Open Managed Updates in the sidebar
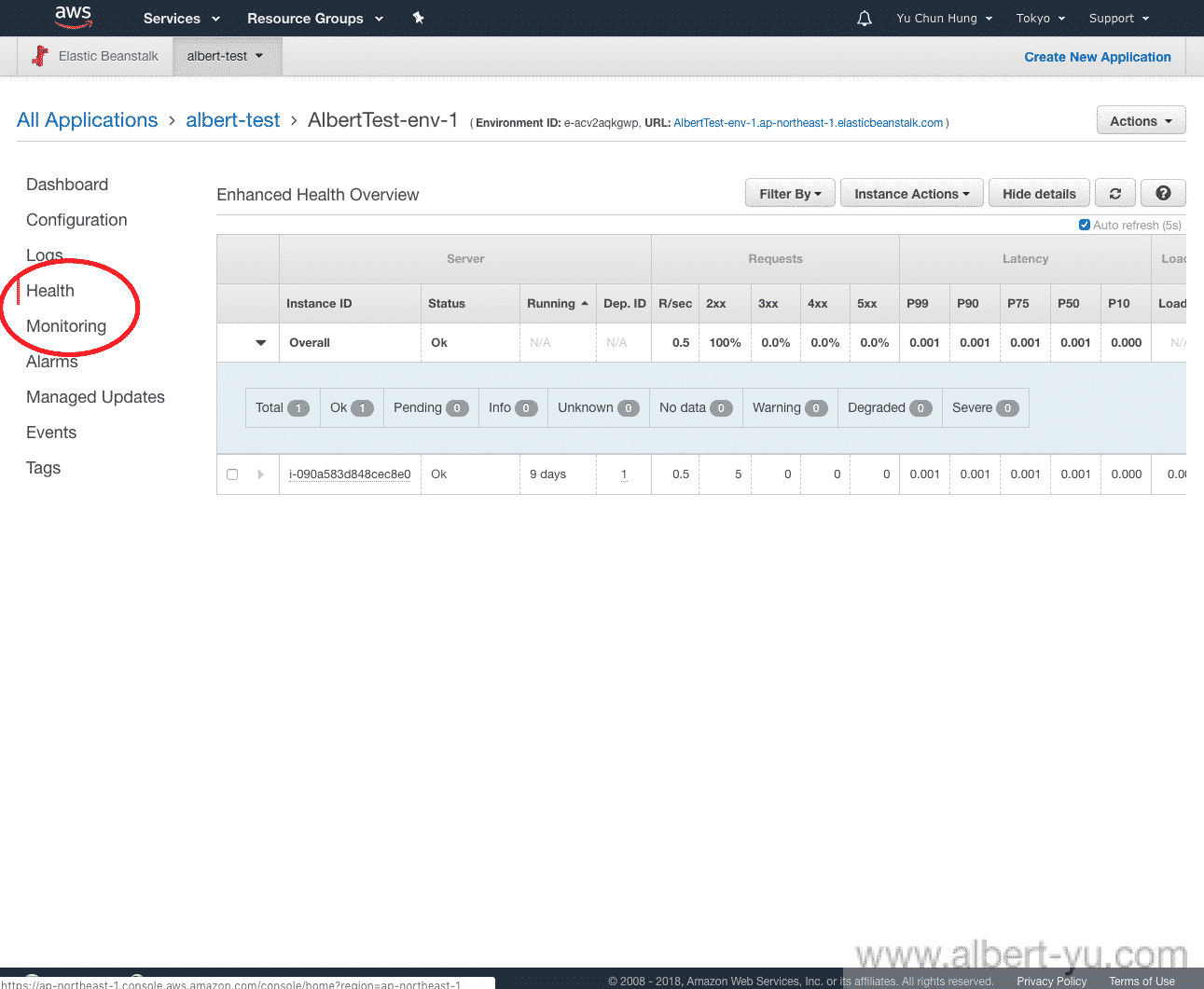 (x=95, y=397)
